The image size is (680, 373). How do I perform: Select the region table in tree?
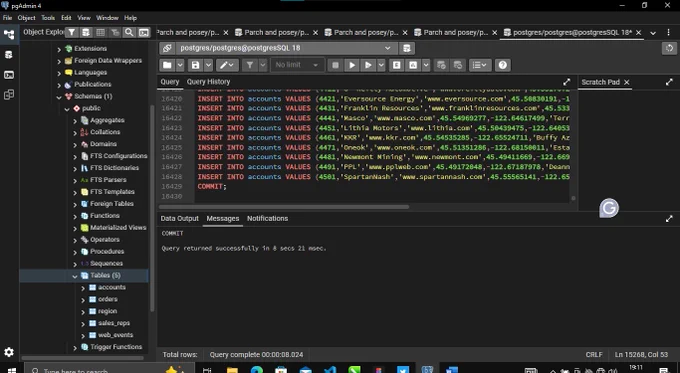[107, 311]
